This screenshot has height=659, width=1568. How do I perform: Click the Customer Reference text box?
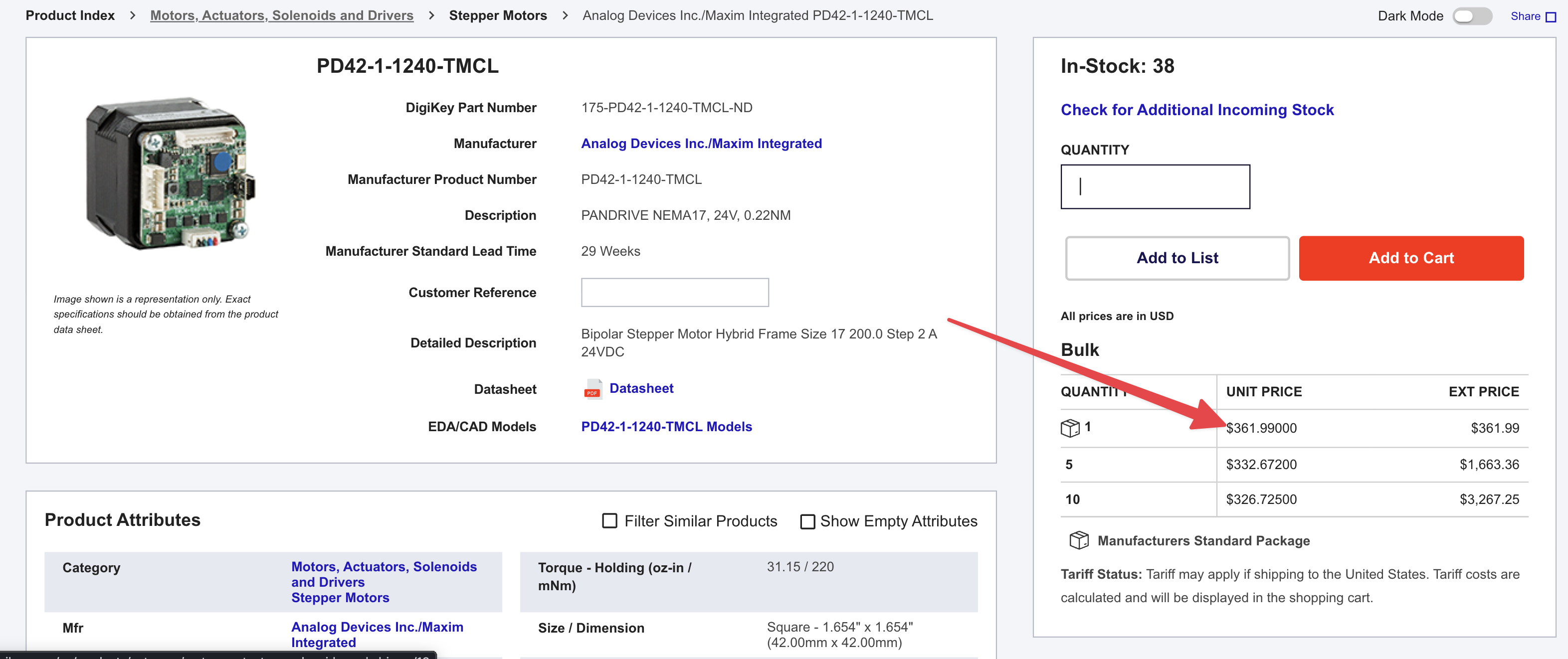click(674, 293)
